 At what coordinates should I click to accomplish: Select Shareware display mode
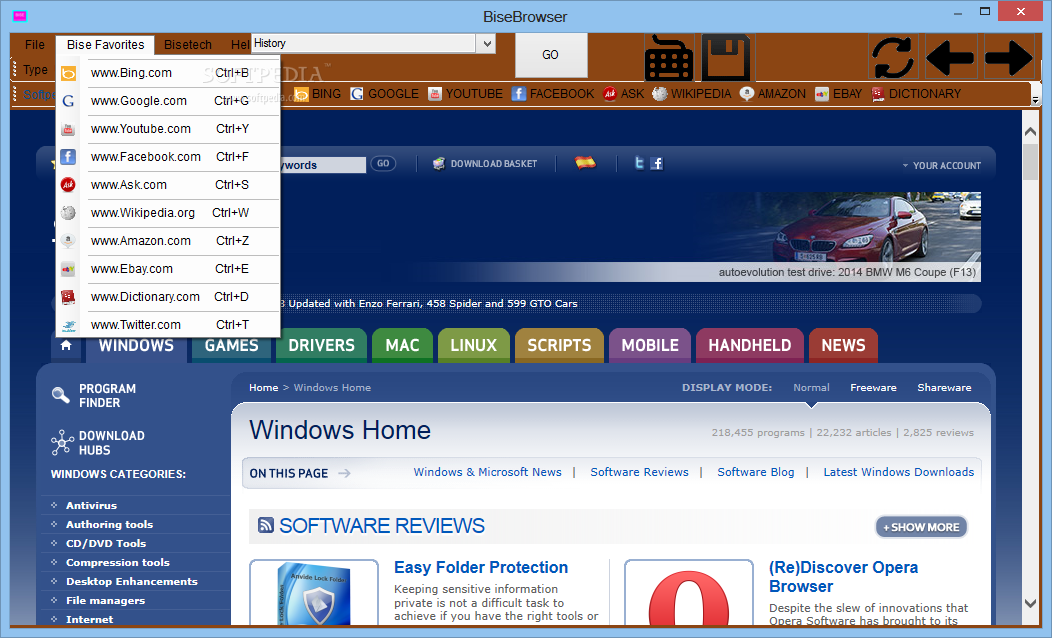pyautogui.click(x=944, y=388)
